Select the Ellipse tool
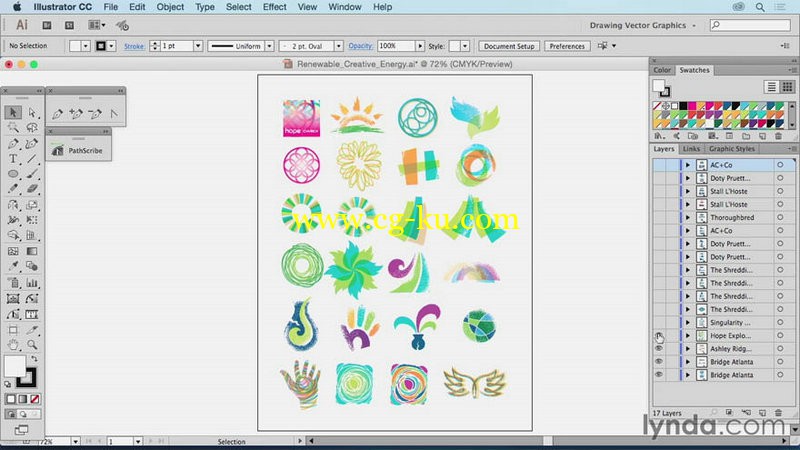The height and width of the screenshot is (450, 800). tap(13, 174)
